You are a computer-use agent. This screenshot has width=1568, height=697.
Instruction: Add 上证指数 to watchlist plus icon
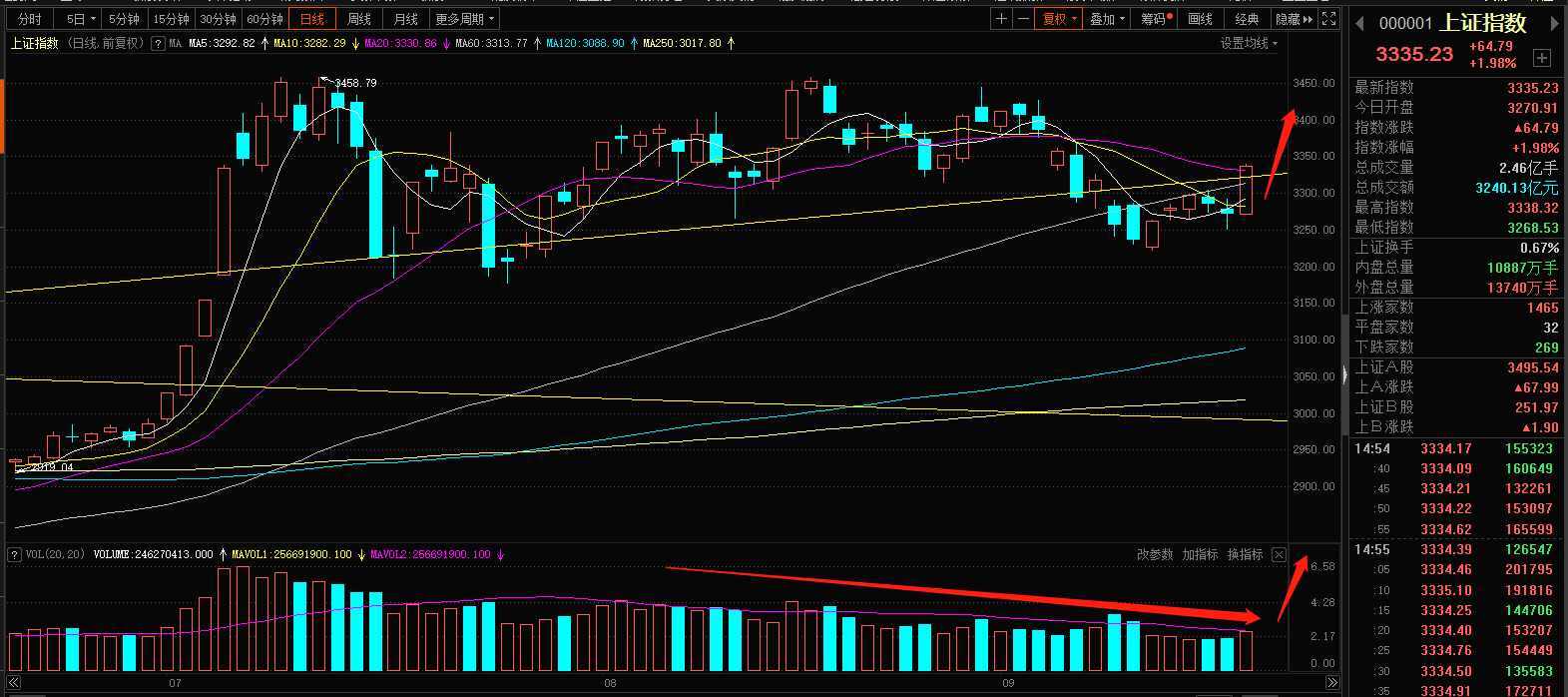click(1542, 58)
